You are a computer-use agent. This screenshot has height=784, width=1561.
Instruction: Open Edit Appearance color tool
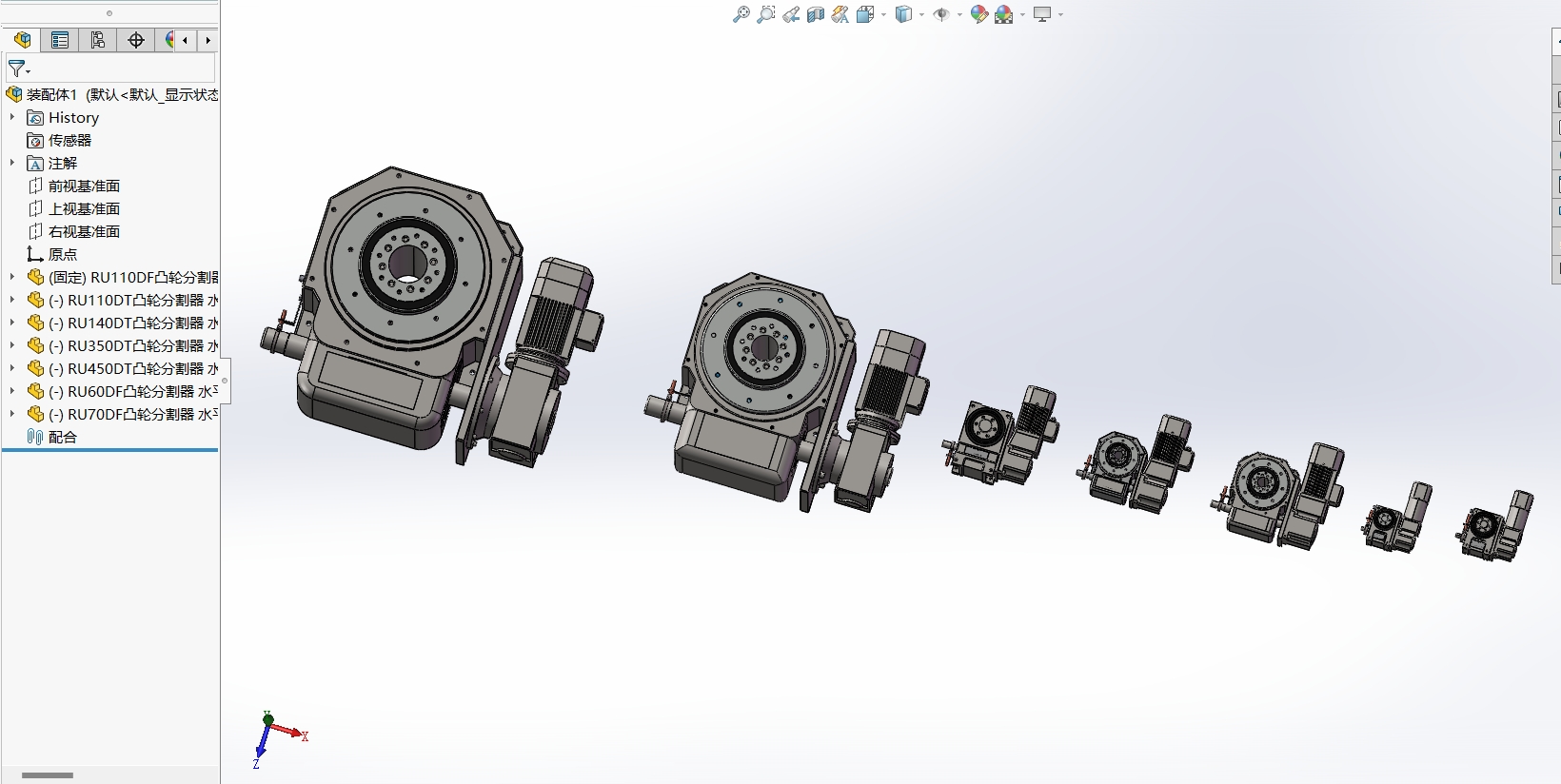tap(979, 14)
